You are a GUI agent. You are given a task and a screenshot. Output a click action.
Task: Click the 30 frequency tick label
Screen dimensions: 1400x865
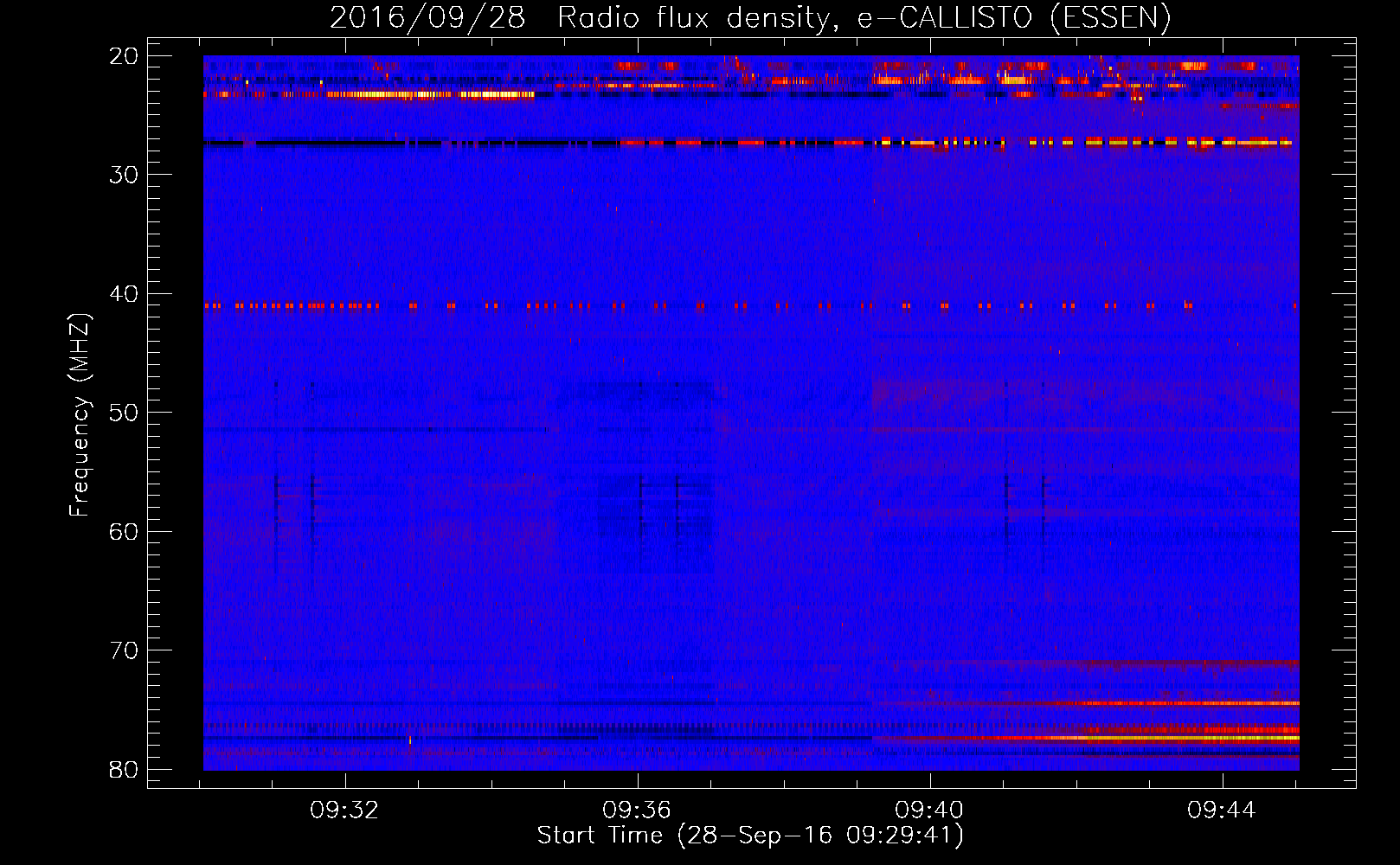coord(125,175)
